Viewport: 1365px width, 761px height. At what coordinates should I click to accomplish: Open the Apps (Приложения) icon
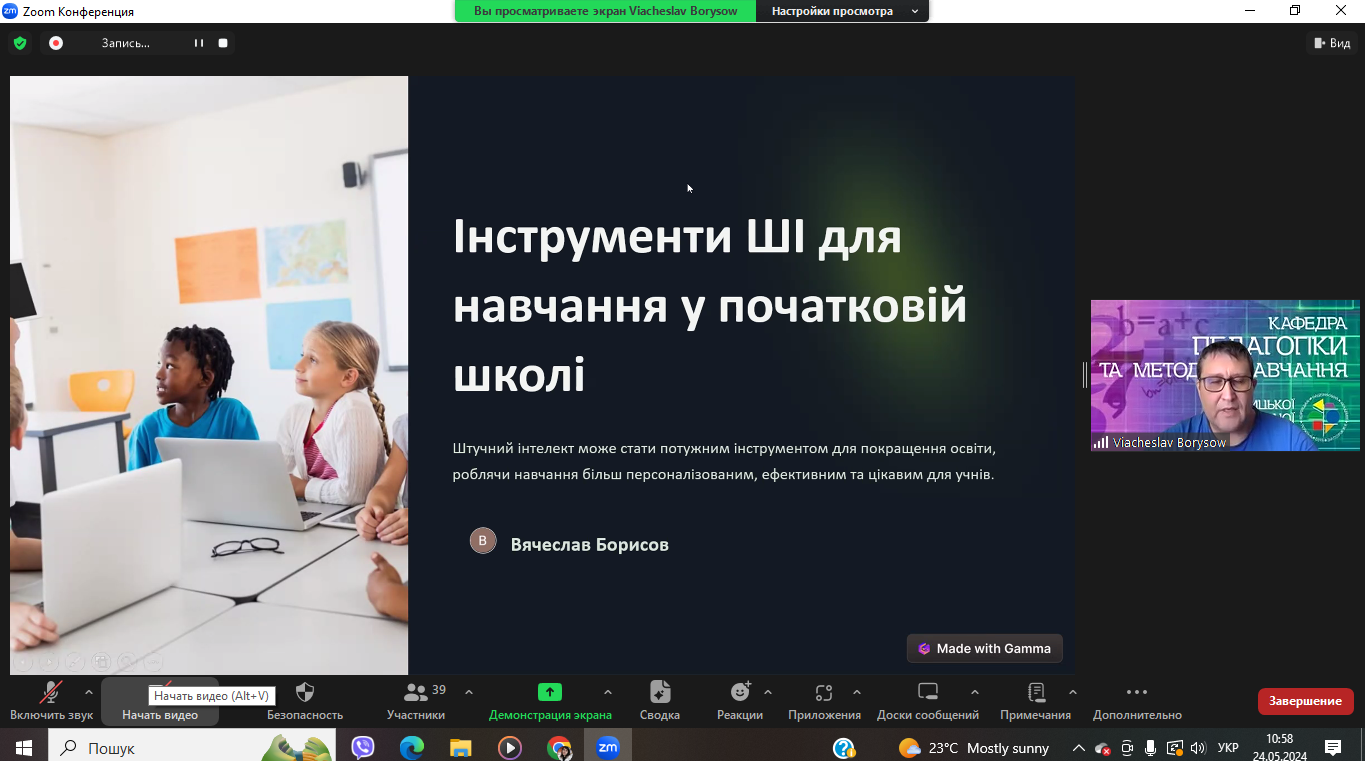click(824, 692)
